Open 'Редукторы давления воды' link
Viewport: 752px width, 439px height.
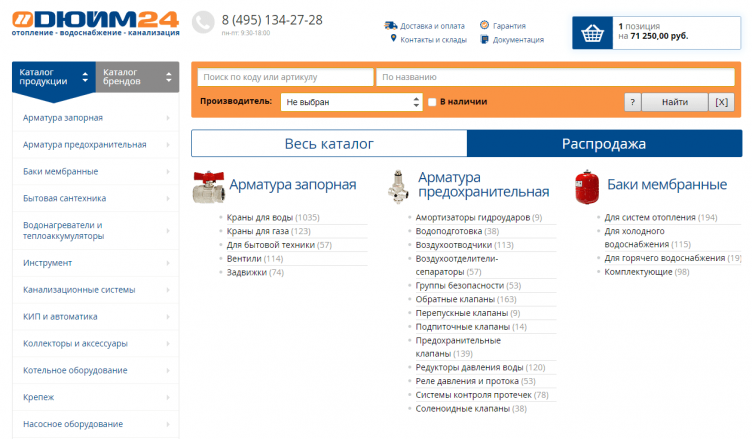point(469,368)
